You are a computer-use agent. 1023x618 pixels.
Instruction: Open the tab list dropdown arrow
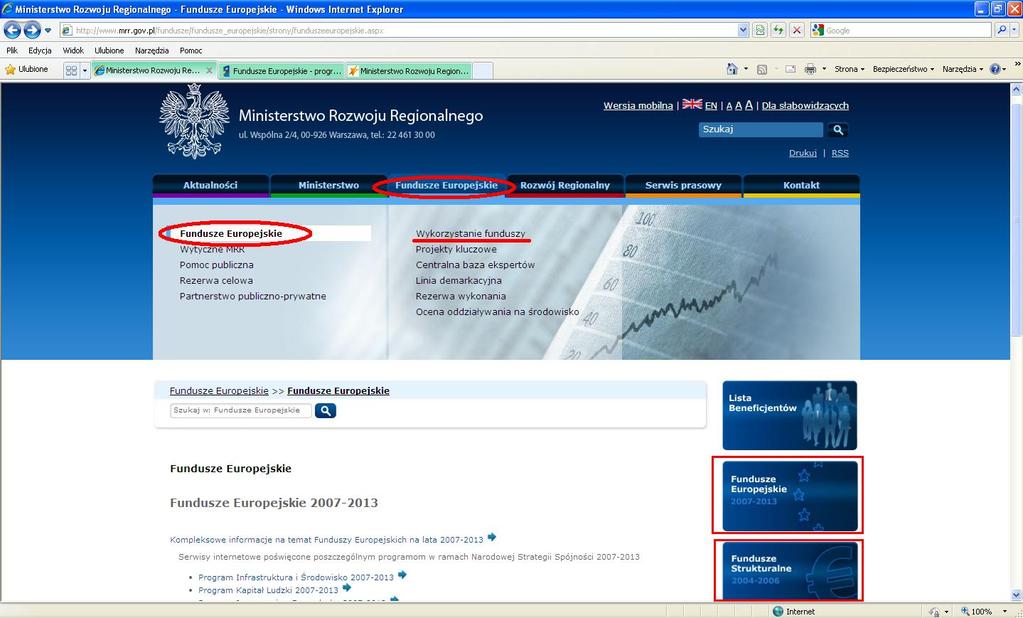point(85,70)
